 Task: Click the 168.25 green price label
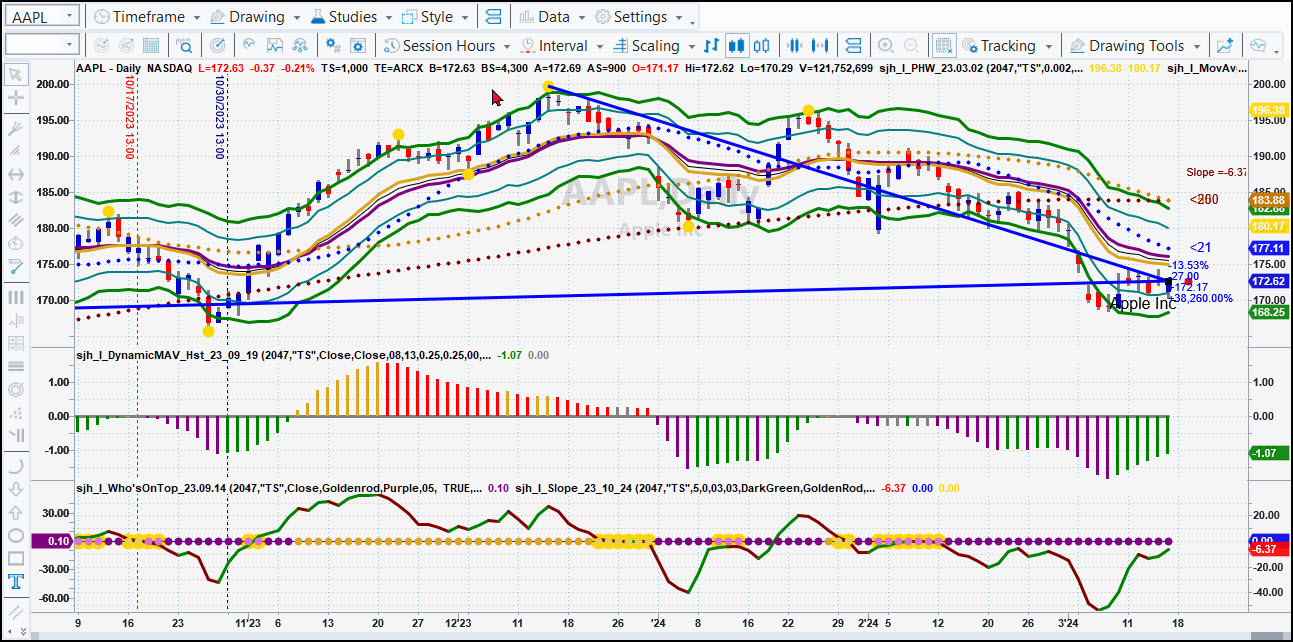[x=1268, y=312]
